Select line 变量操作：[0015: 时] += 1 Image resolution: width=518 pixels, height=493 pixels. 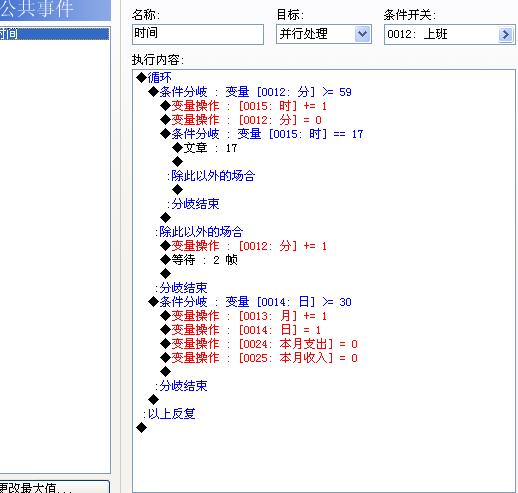[x=244, y=106]
